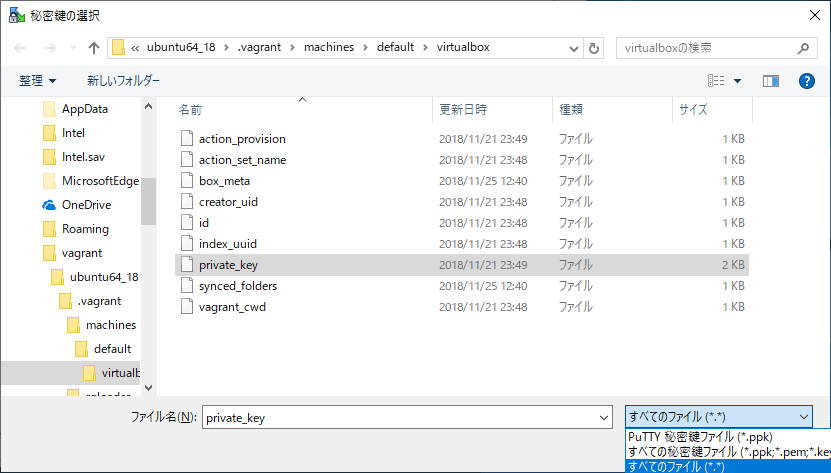The width and height of the screenshot is (831, 473).
Task: Open the 整理 menu
Action: pyautogui.click(x=37, y=81)
